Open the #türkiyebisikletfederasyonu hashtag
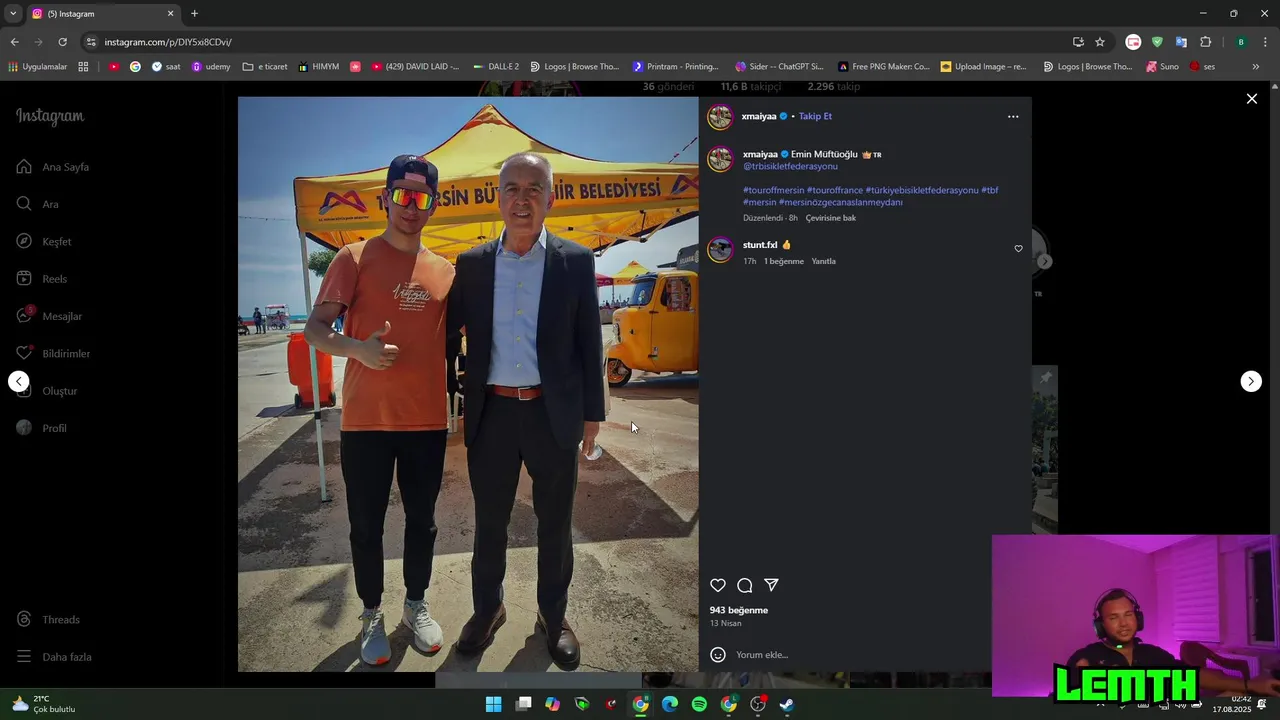The image size is (1280, 720). [x=922, y=190]
